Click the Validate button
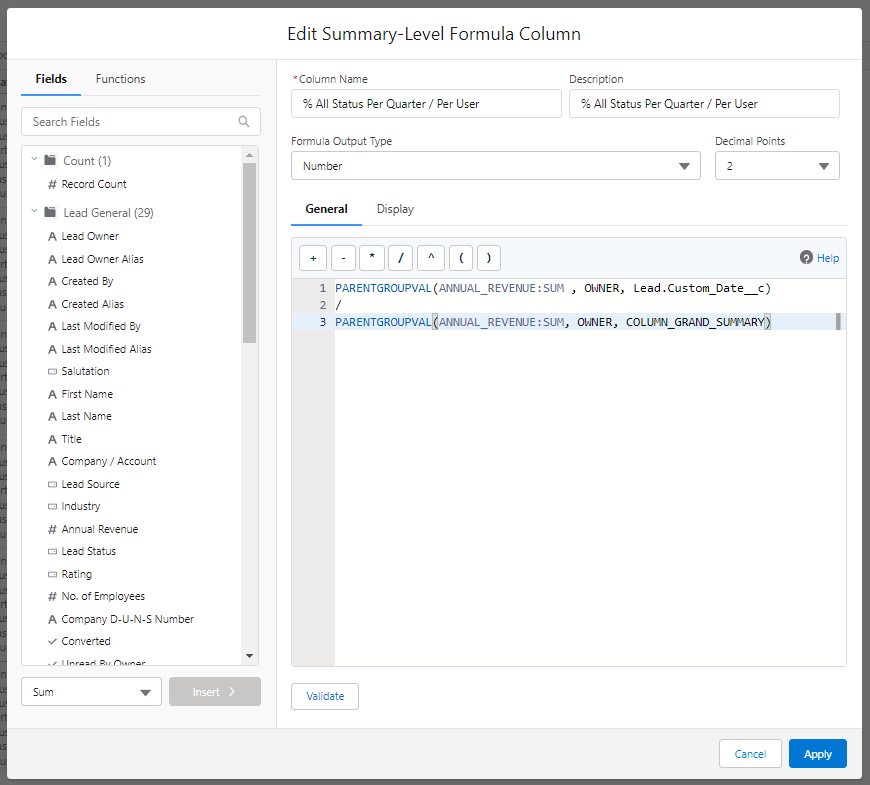This screenshot has height=785, width=870. pyautogui.click(x=325, y=696)
